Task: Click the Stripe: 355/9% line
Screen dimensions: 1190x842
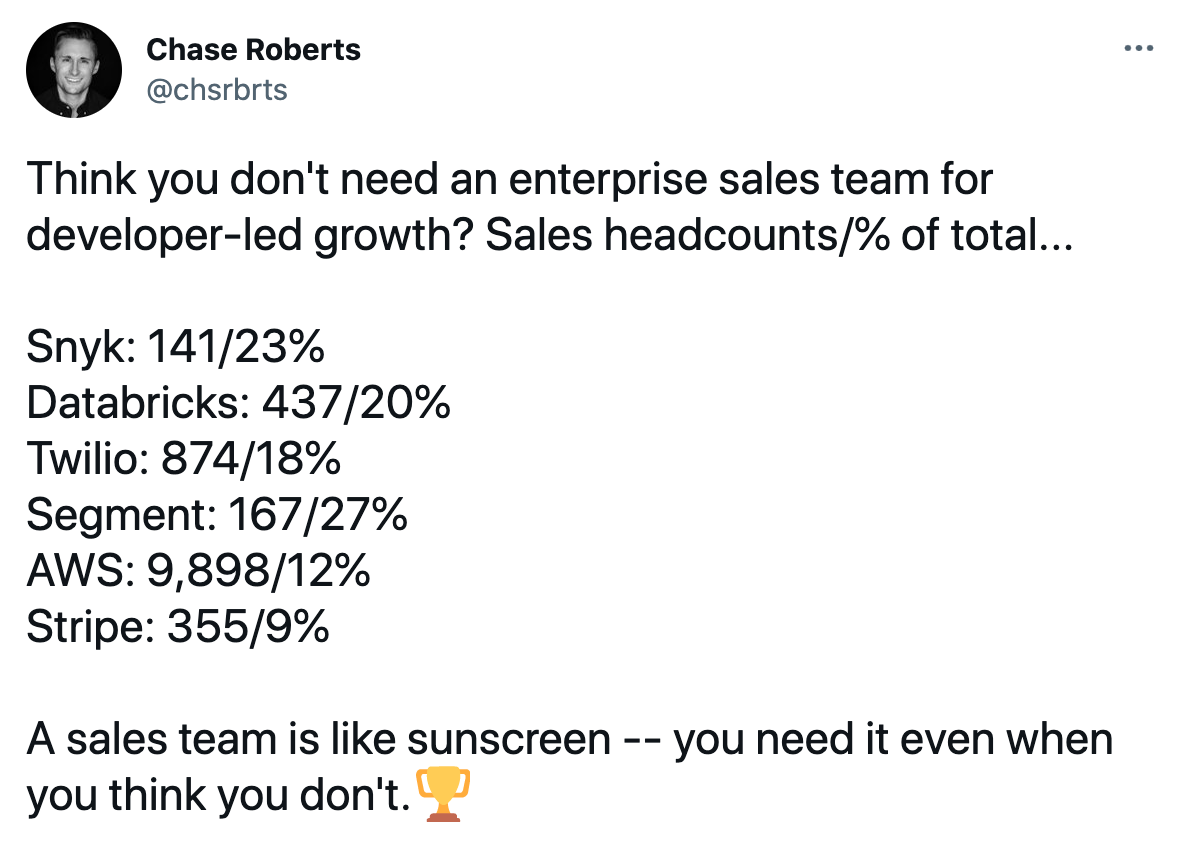Action: (178, 627)
